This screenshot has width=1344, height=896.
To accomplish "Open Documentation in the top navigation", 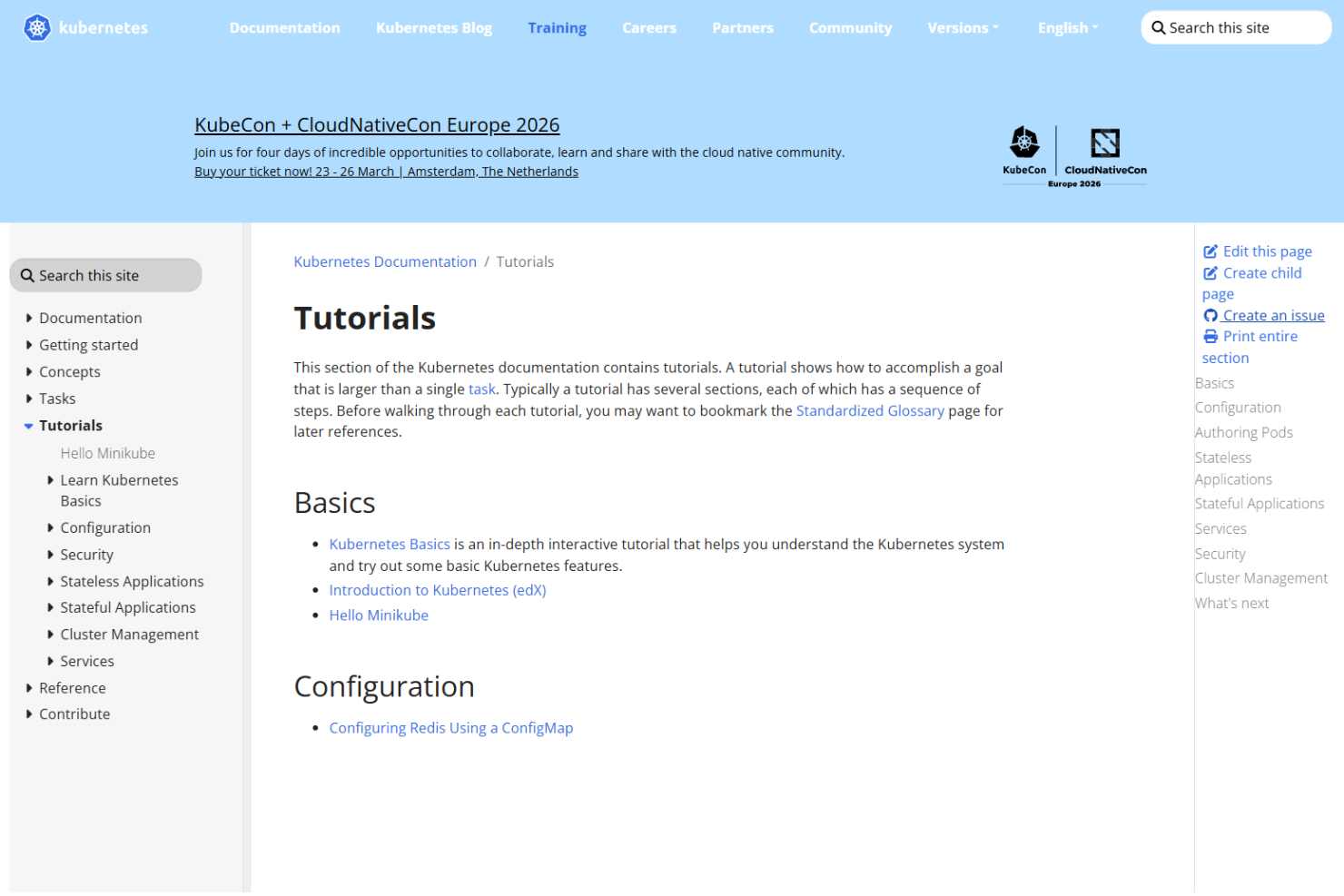I will pos(285,28).
